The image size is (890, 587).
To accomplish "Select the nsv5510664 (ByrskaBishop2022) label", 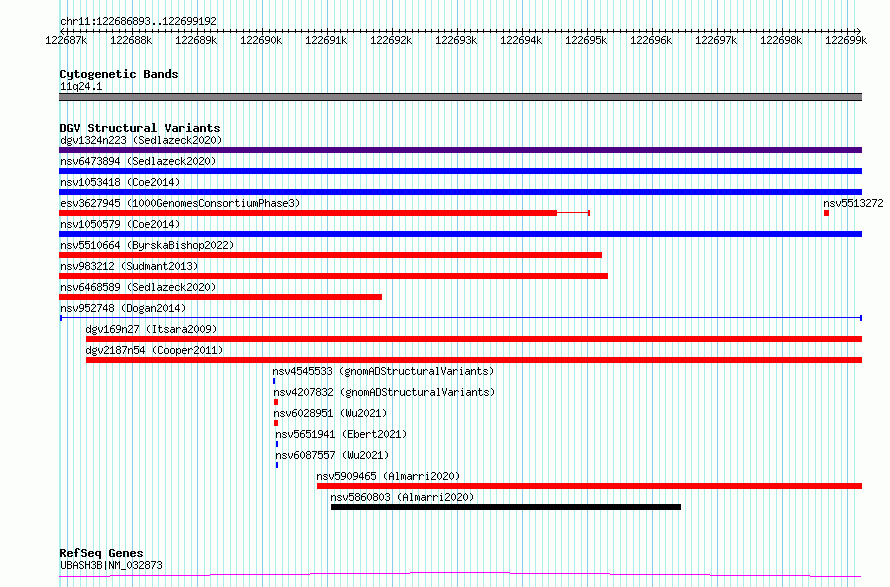I will (x=147, y=245).
